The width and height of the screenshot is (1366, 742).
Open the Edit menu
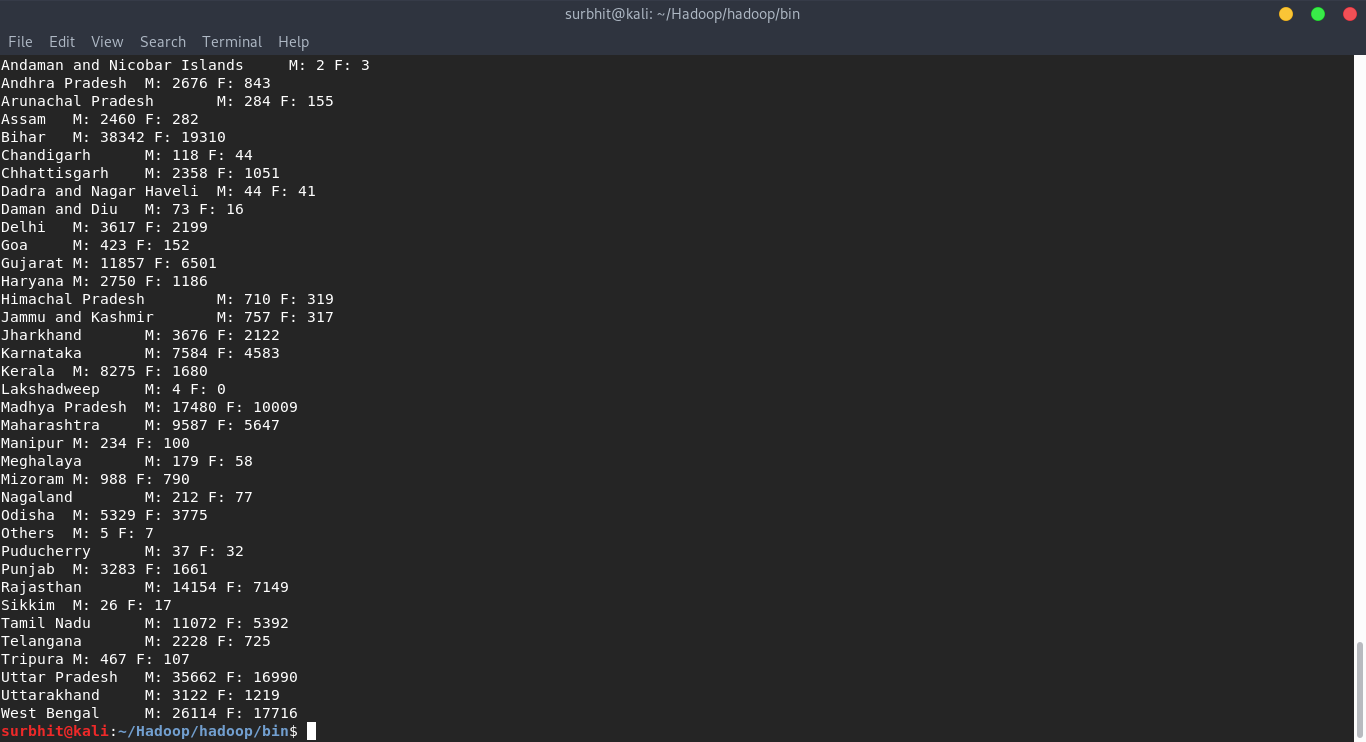pyautogui.click(x=62, y=42)
